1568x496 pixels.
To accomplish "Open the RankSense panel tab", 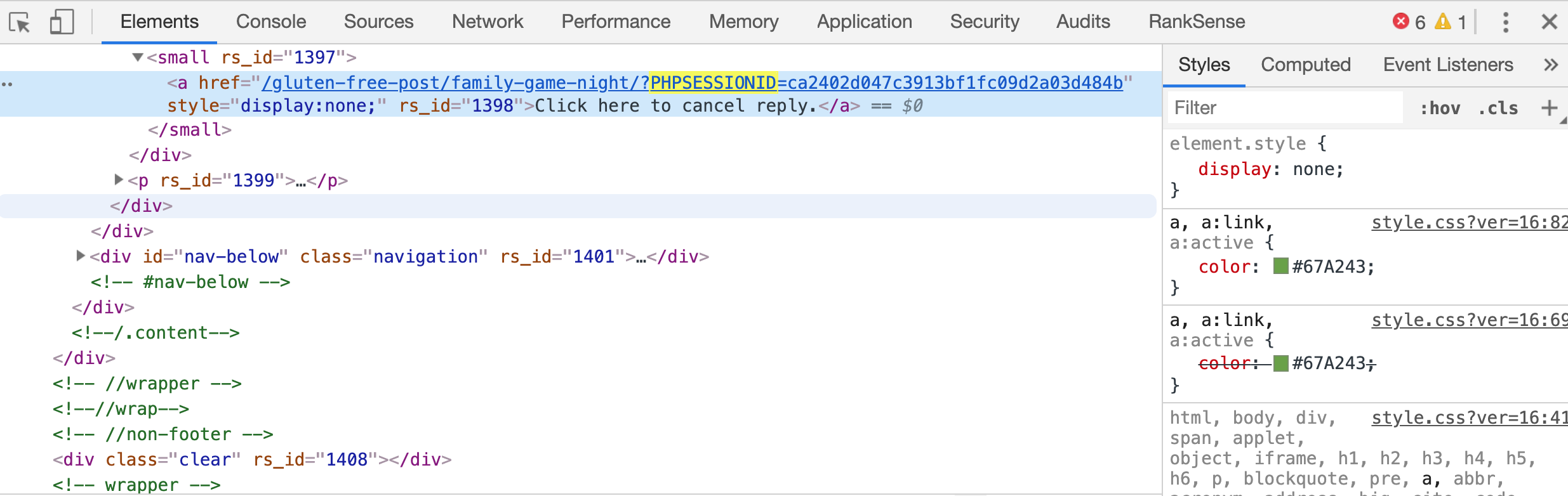I will [1196, 22].
